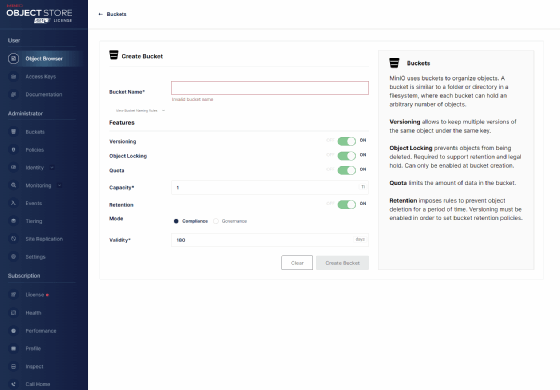Click the Events lambda icon
The image size is (560, 390).
14,203
